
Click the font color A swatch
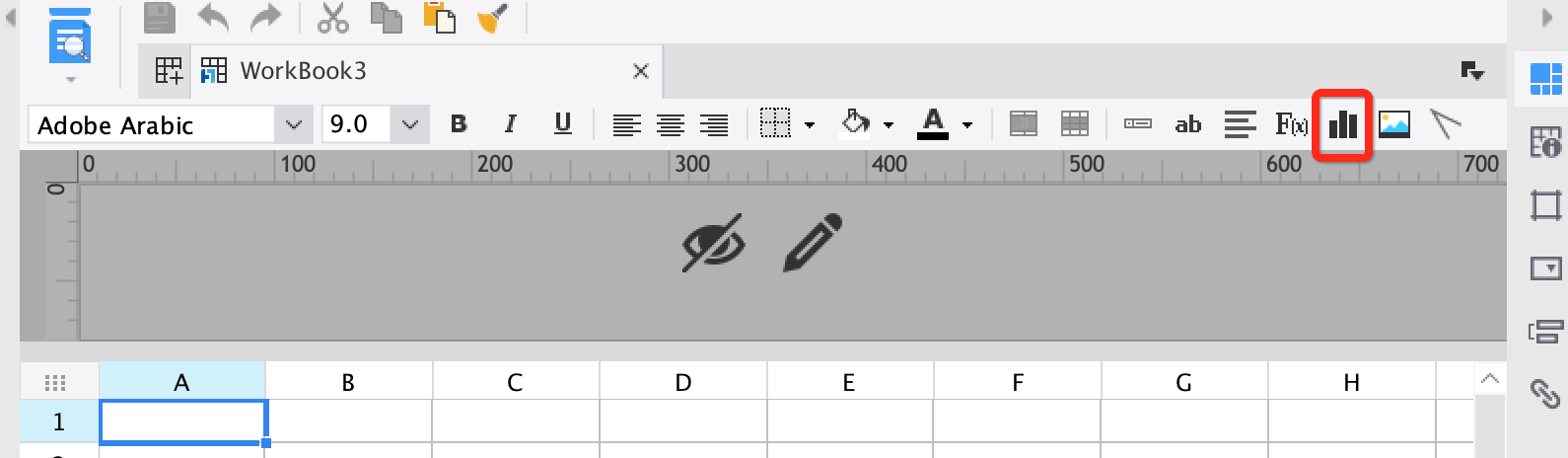932,124
